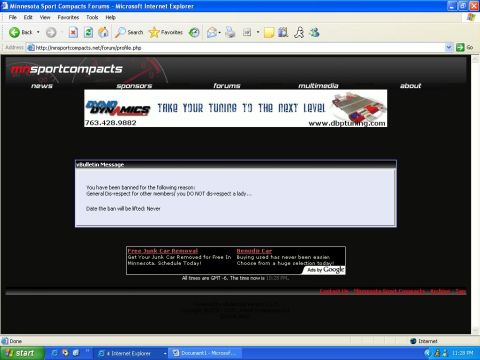Screen dimensions: 480x360
Task: Expand the Address bar dropdown arrow
Action: tap(449, 48)
